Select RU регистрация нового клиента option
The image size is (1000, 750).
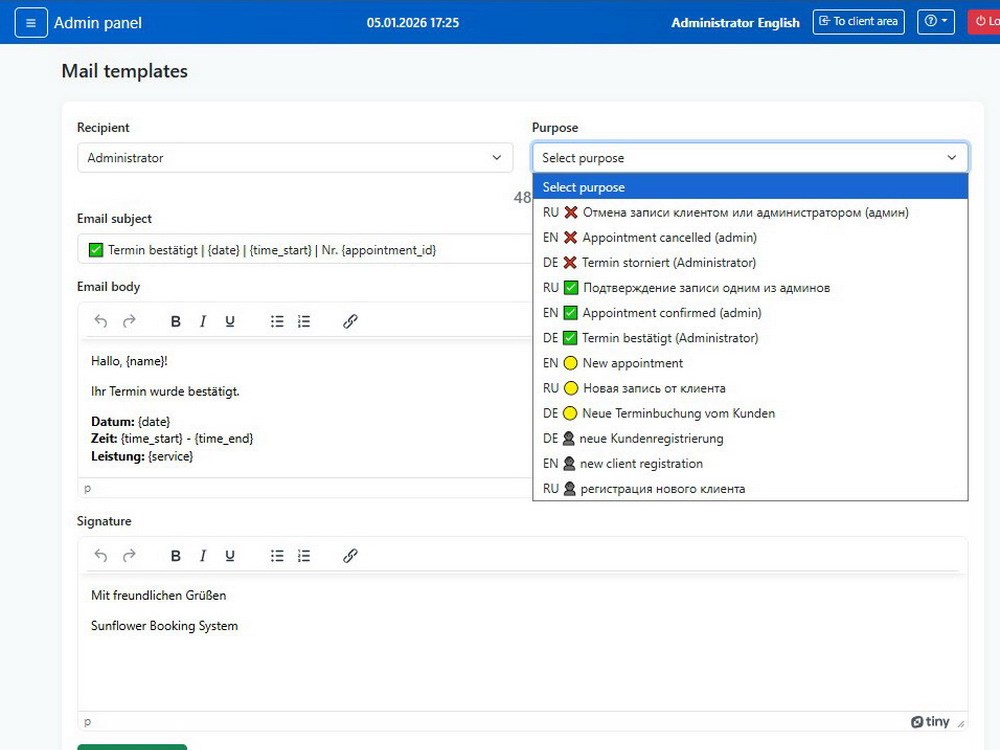750,489
